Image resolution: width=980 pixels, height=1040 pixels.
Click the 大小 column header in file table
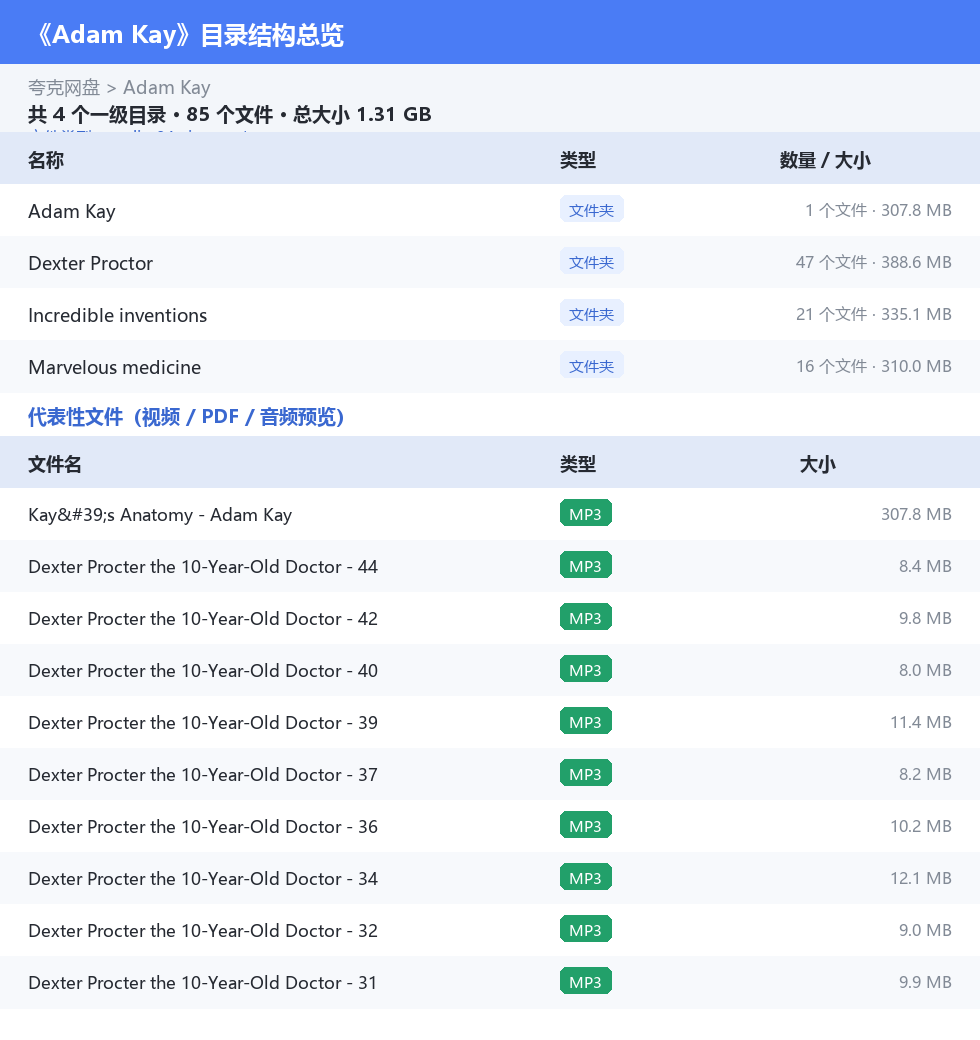tap(818, 464)
